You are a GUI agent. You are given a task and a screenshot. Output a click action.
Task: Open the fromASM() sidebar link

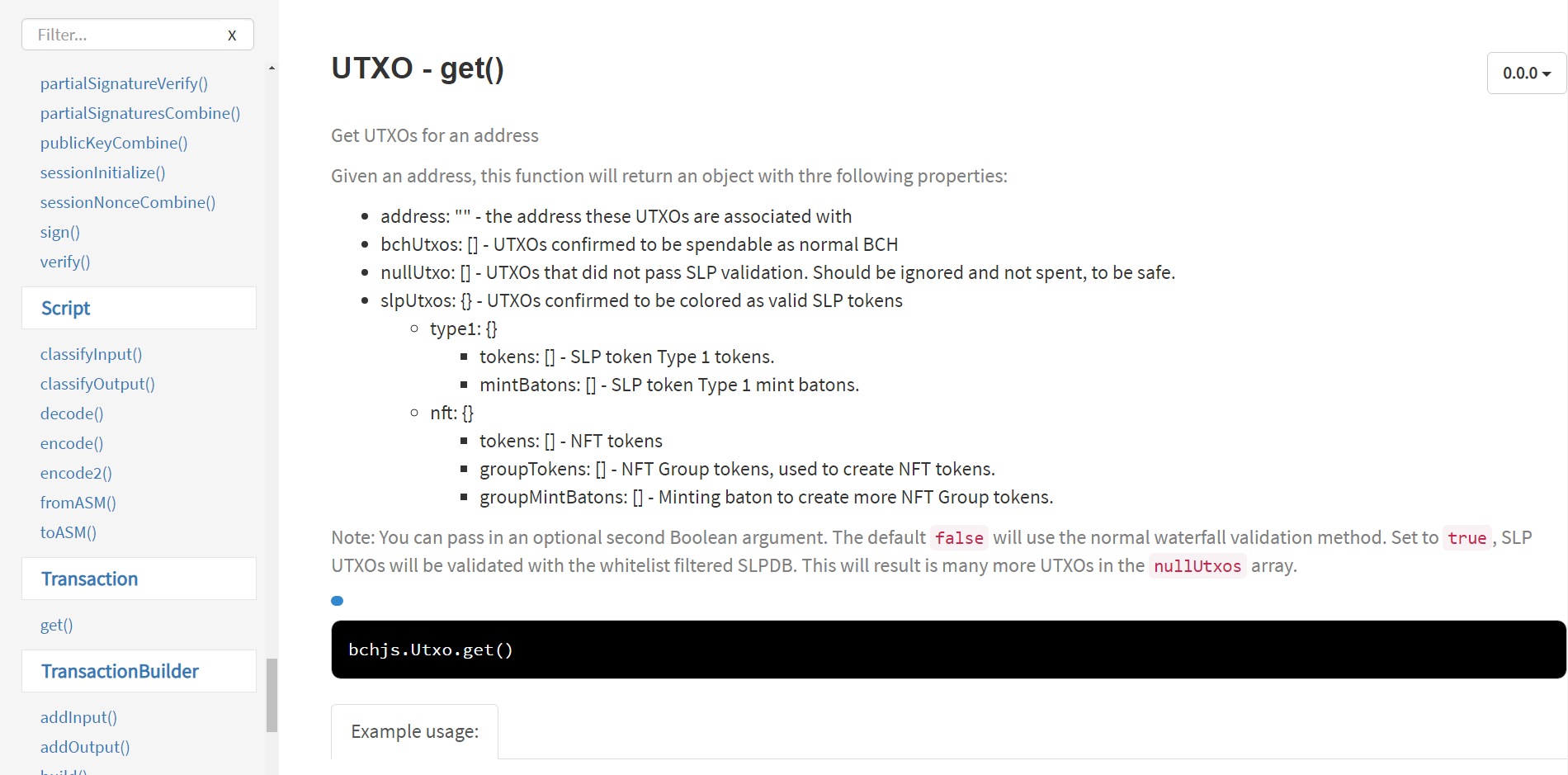coord(78,503)
